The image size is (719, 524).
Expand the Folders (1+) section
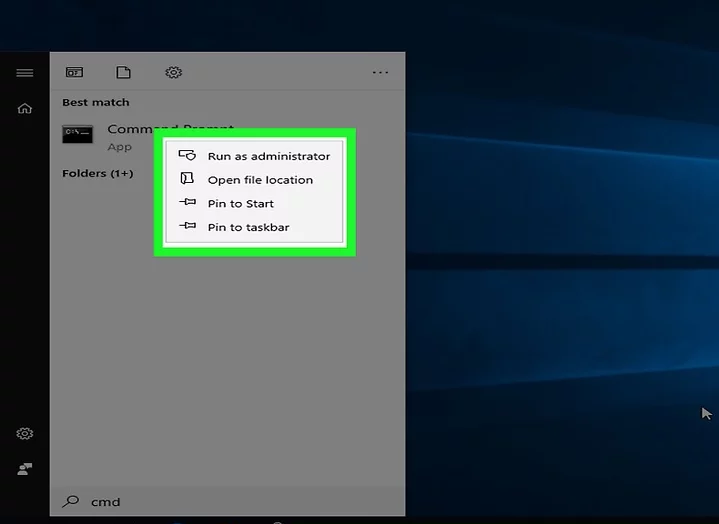(97, 174)
